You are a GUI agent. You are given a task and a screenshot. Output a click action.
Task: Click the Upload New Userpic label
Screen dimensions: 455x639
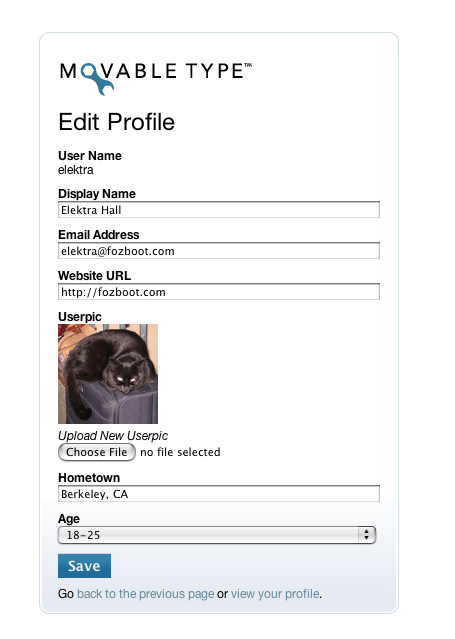click(x=113, y=436)
